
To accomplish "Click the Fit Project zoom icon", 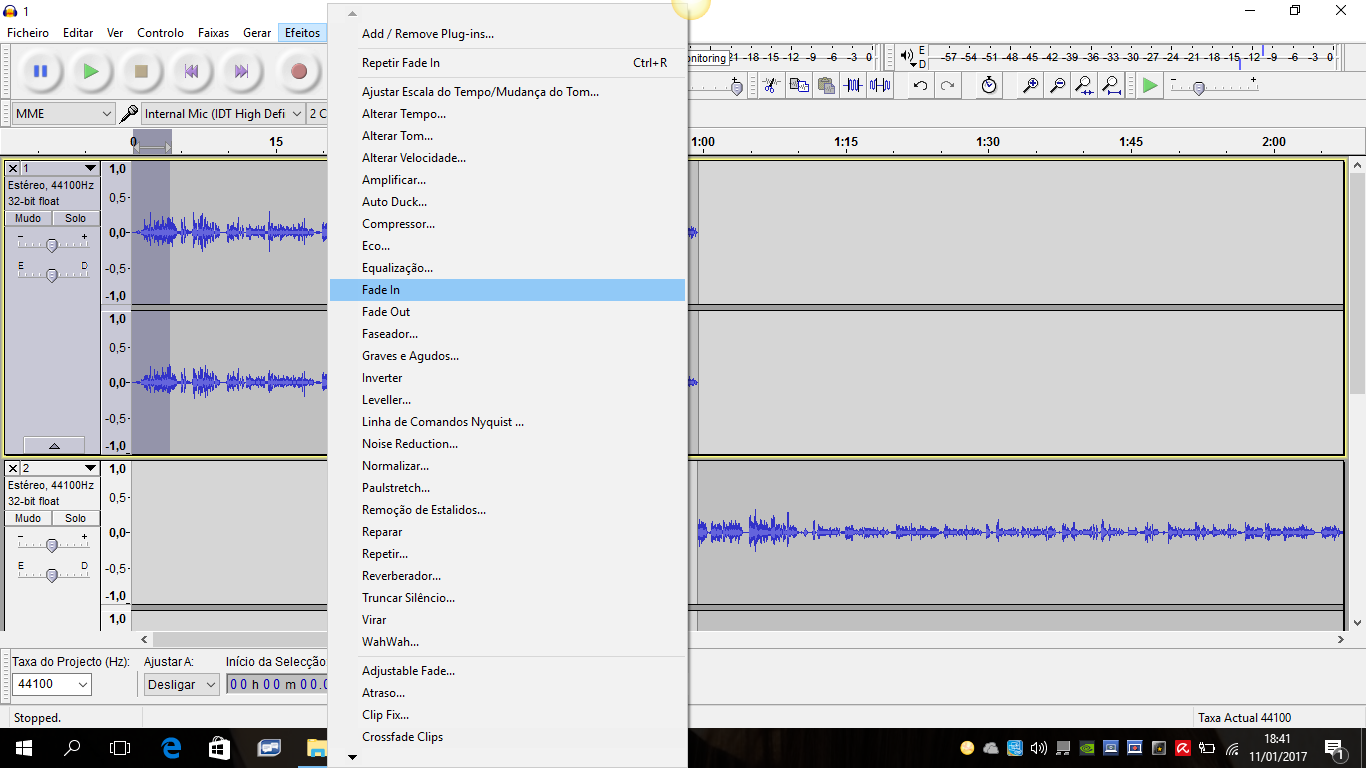I will tap(1111, 85).
